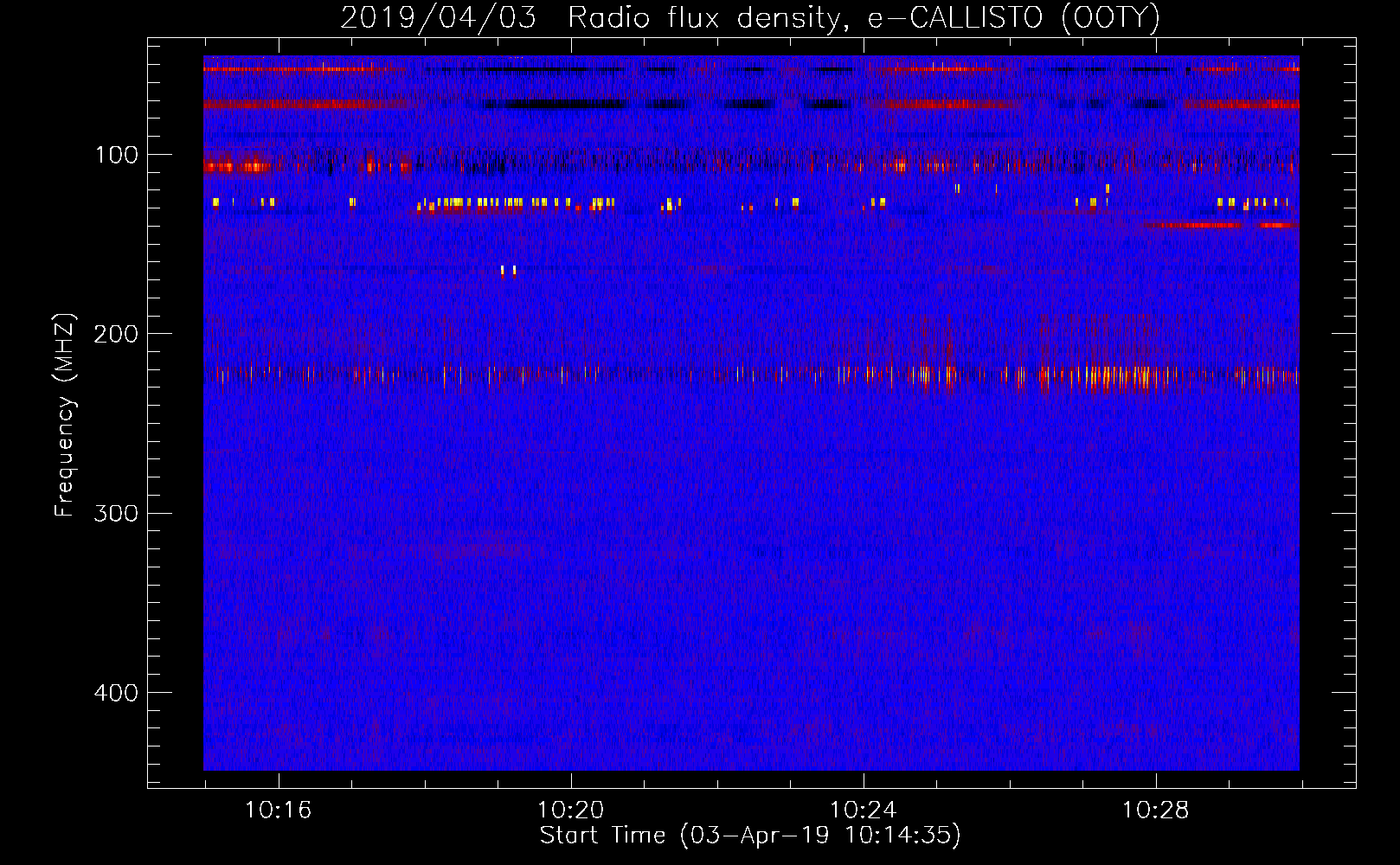1400x865 pixels.
Task: Click the 'Frequency (MHZ)' axis label
Action: [x=65, y=415]
